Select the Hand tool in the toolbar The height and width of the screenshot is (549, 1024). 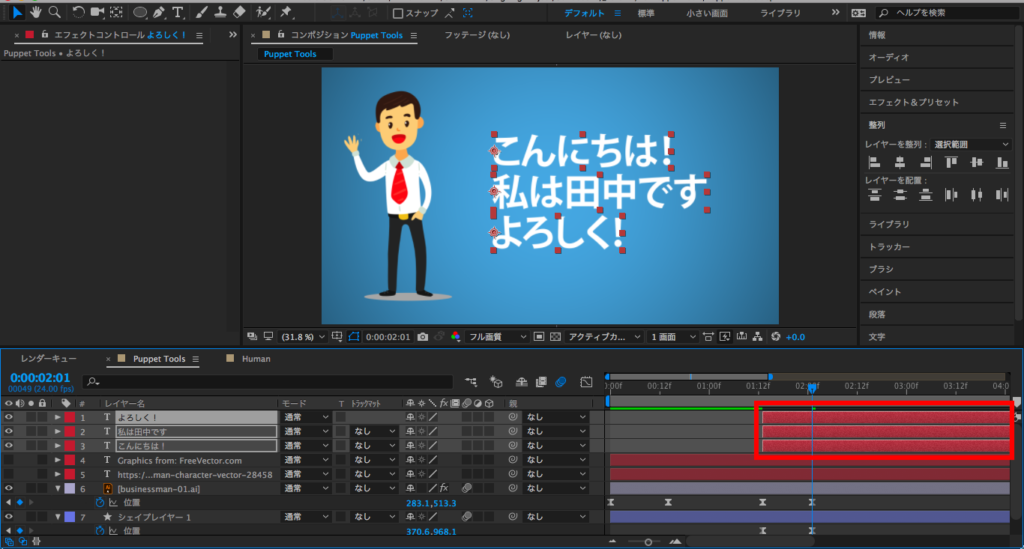click(35, 13)
